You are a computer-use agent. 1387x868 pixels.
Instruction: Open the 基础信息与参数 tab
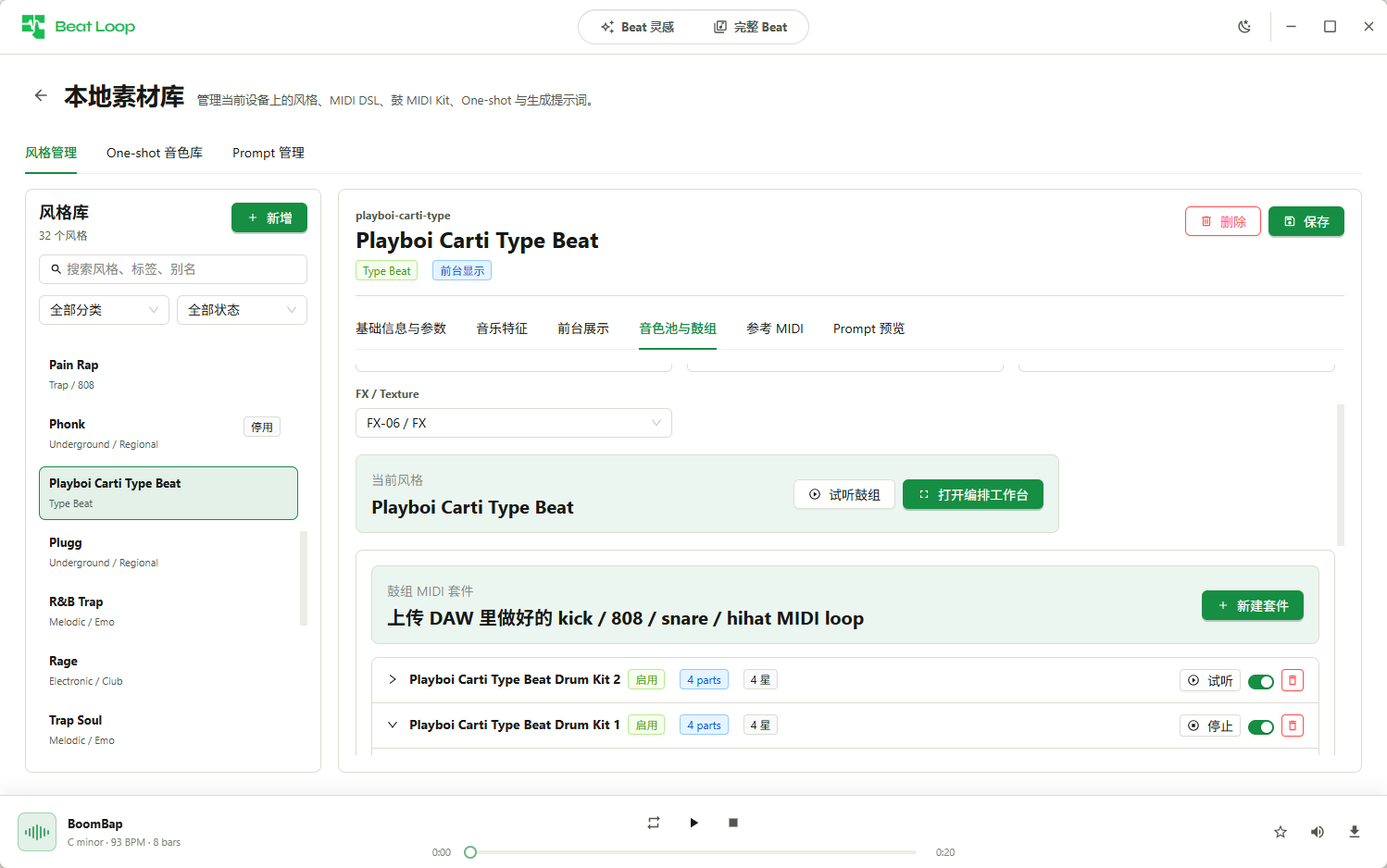pyautogui.click(x=401, y=329)
